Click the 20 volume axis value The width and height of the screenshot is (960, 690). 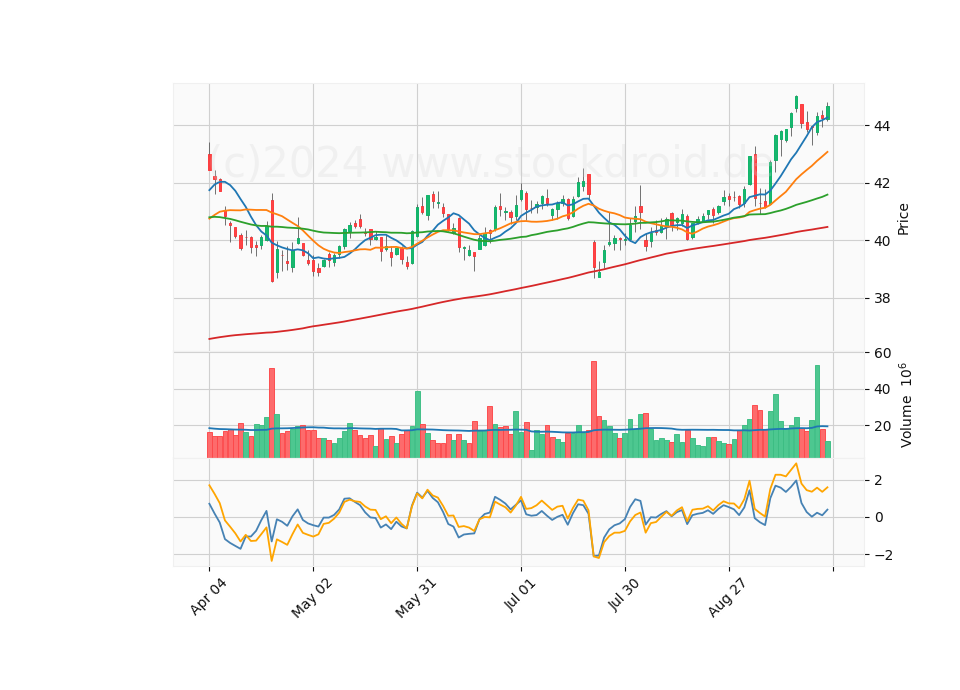click(882, 426)
